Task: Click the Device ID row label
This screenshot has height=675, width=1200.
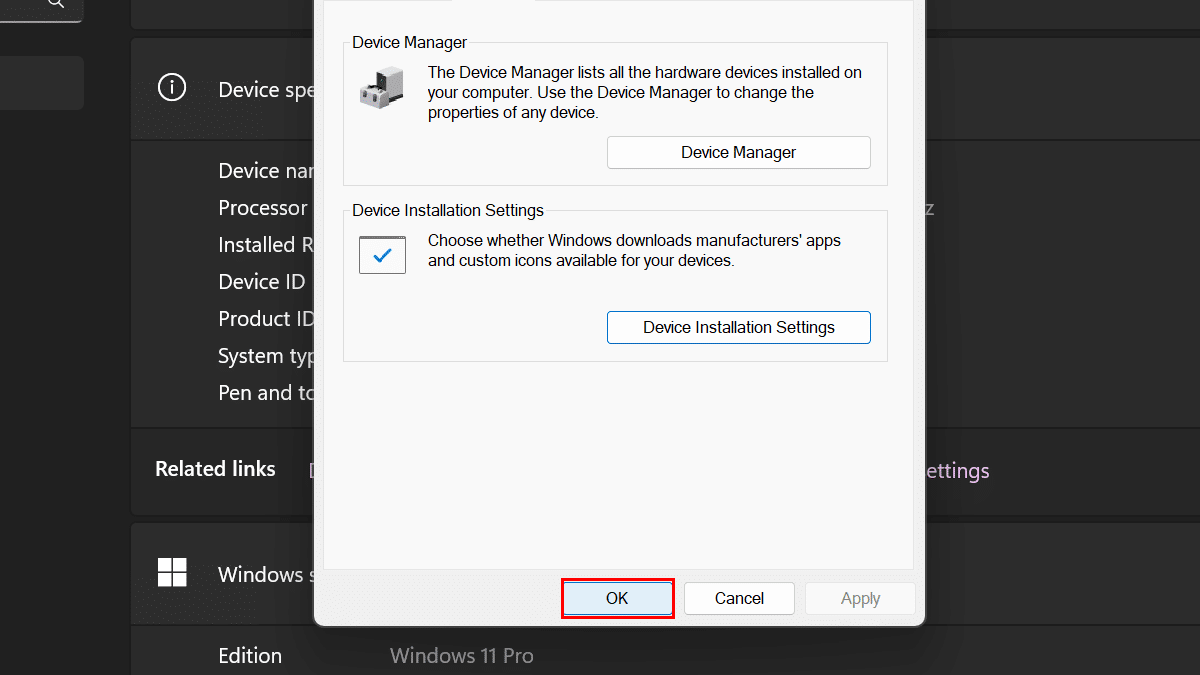Action: (261, 282)
